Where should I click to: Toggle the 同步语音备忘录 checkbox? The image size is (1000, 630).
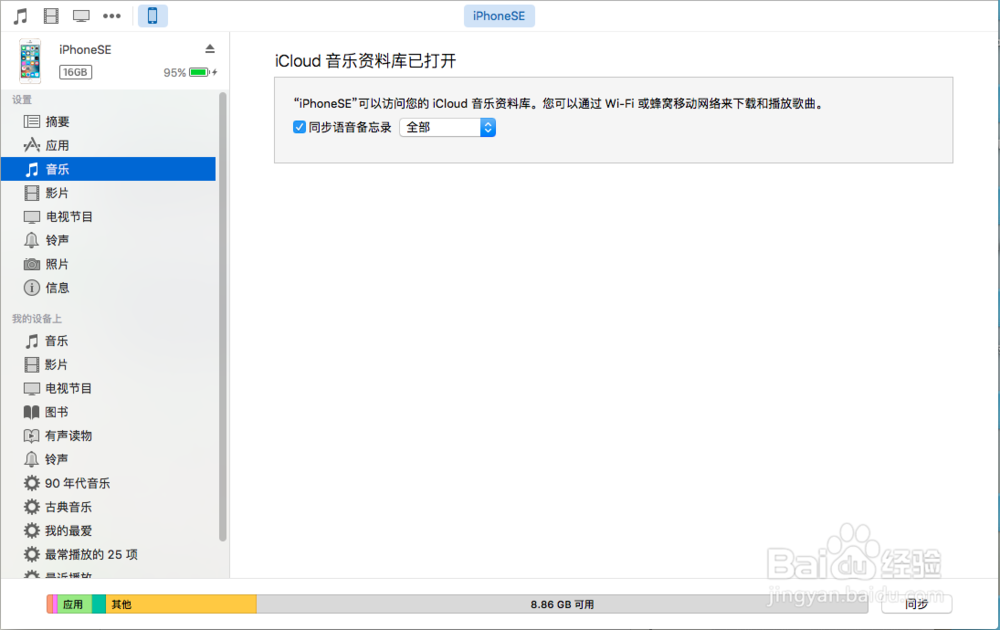coord(299,127)
